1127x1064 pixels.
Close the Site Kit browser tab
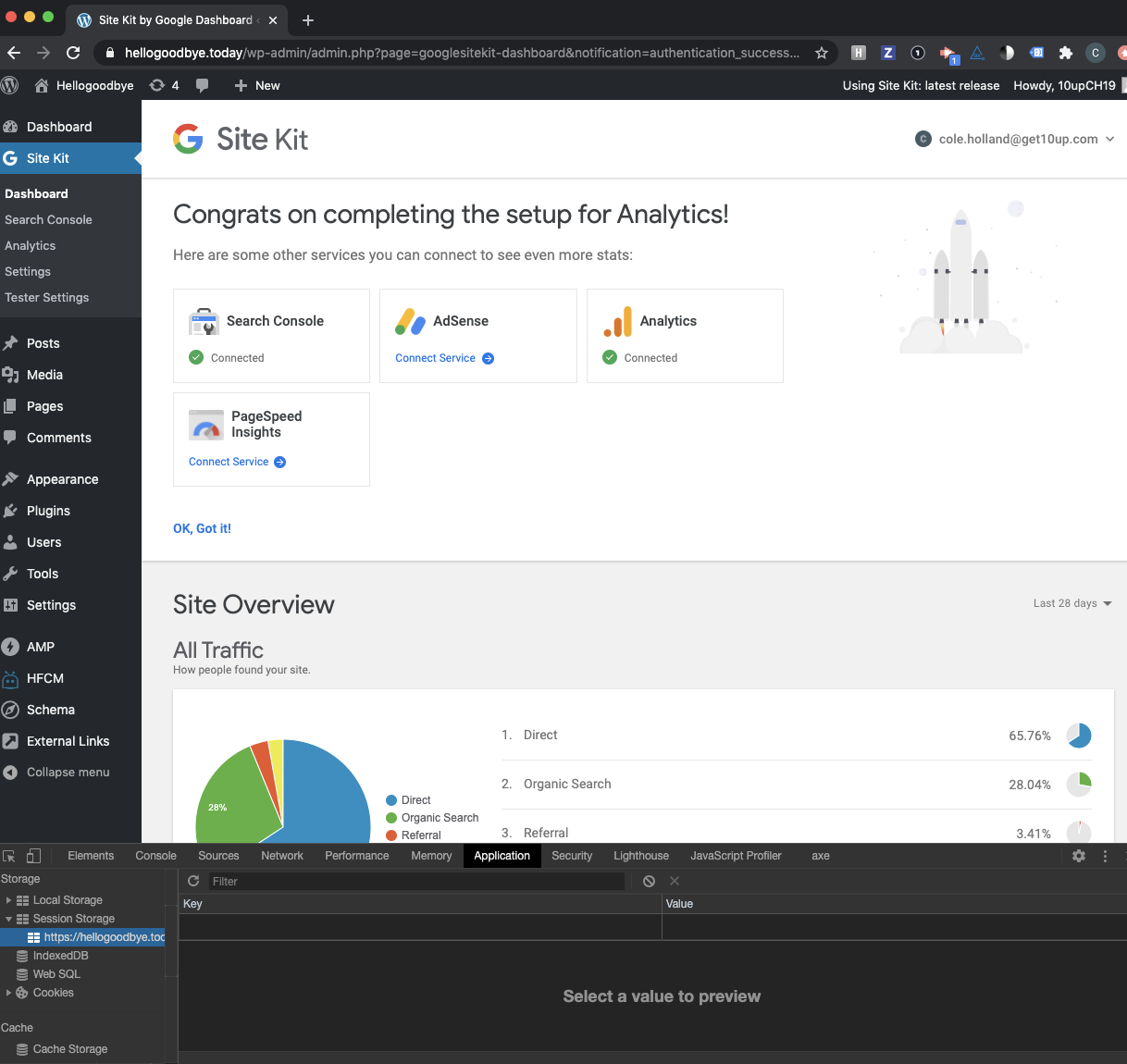[x=272, y=19]
